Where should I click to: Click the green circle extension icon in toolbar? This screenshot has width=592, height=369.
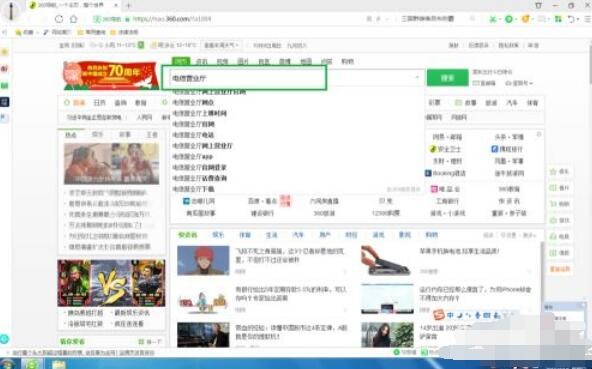tap(509, 19)
